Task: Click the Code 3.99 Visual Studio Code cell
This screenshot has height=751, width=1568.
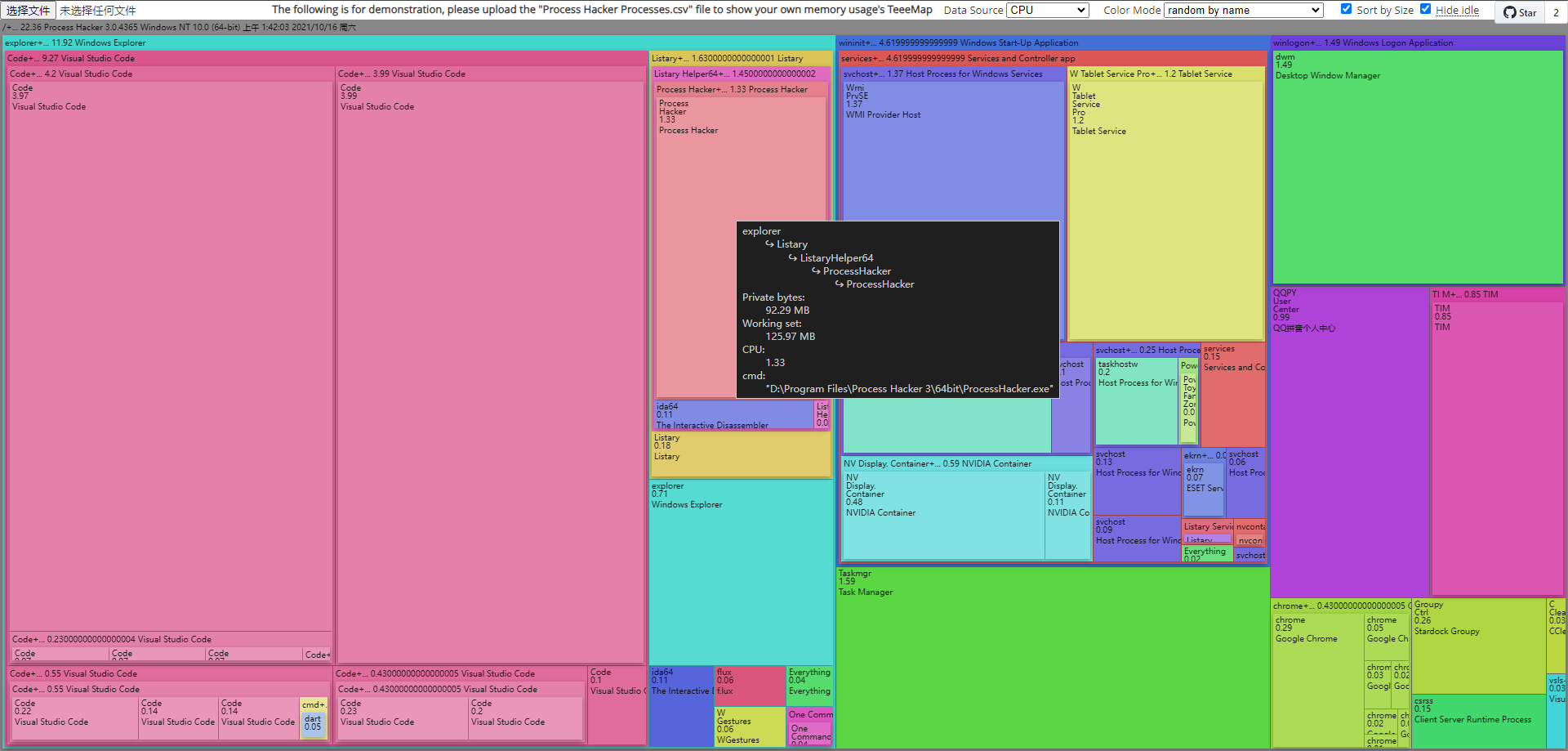Action: click(491, 372)
